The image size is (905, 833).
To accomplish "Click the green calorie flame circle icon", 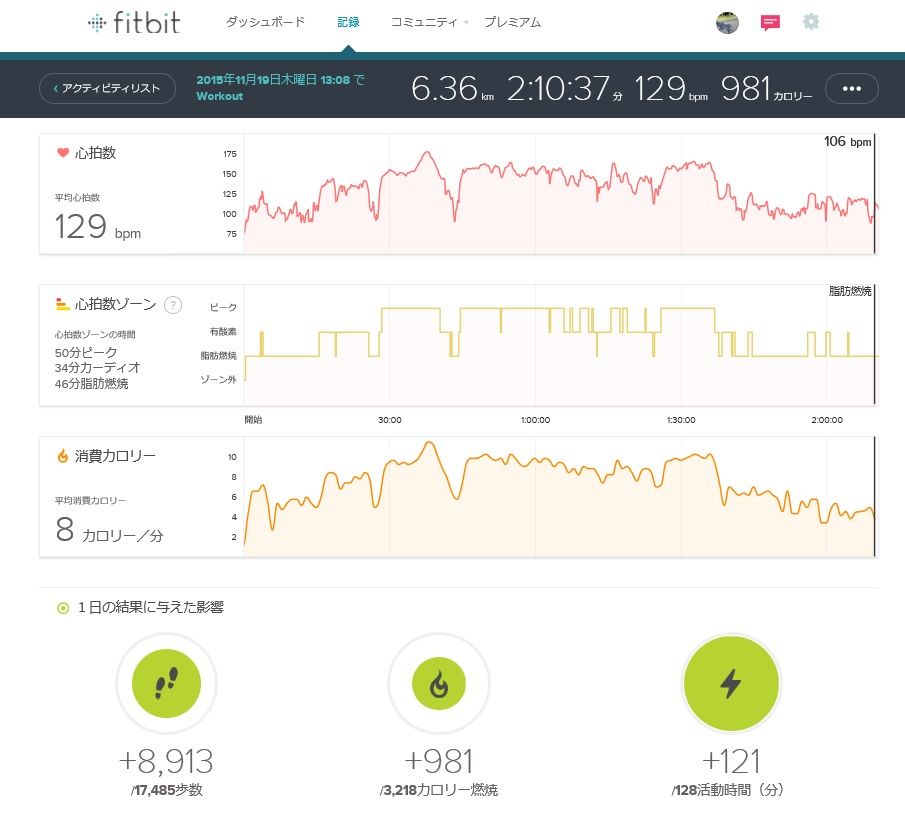I will click(439, 683).
